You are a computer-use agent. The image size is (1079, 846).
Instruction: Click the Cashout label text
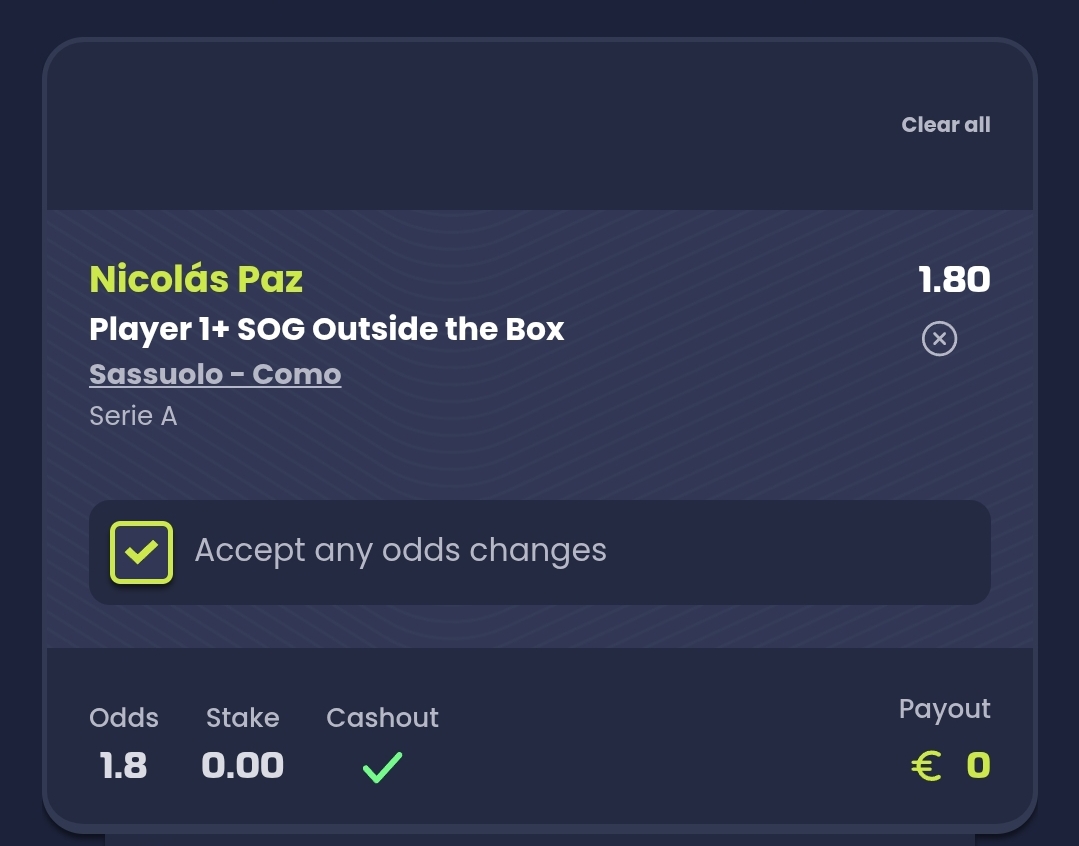(x=382, y=718)
